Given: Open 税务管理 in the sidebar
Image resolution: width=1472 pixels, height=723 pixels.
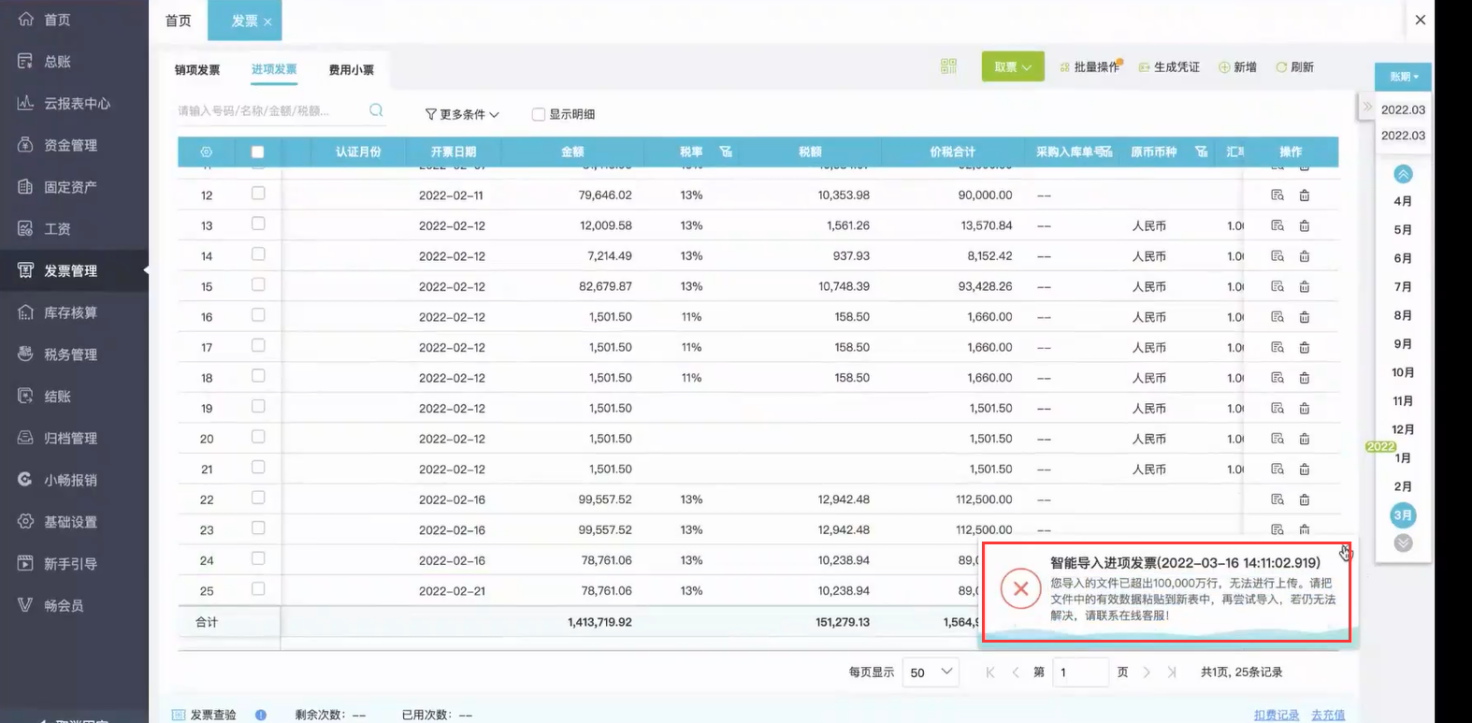Looking at the screenshot, I should [x=70, y=354].
